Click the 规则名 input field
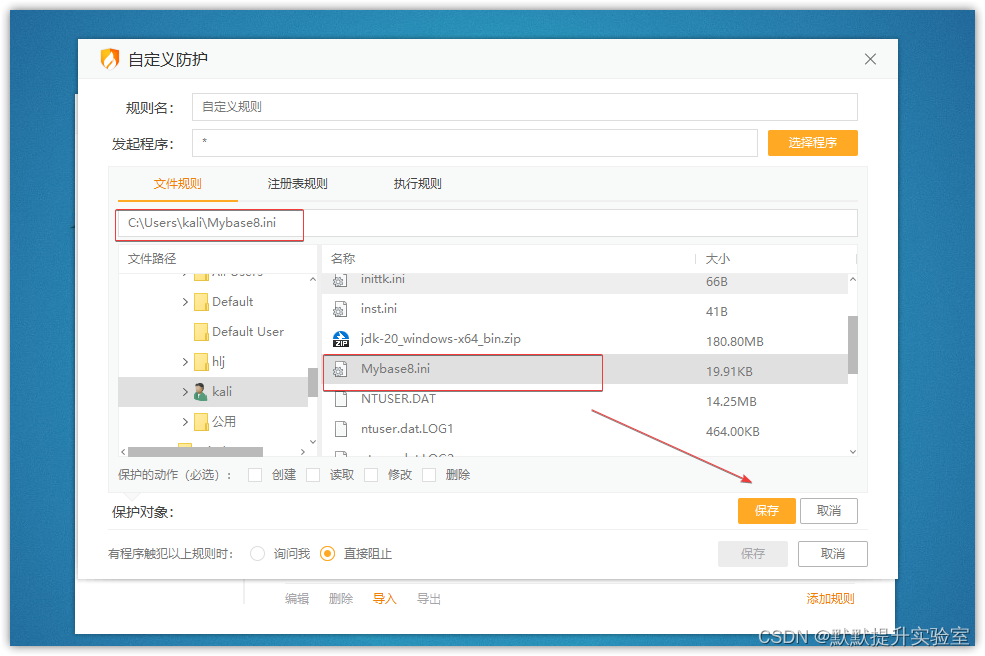The image size is (985, 656). pyautogui.click(x=525, y=107)
